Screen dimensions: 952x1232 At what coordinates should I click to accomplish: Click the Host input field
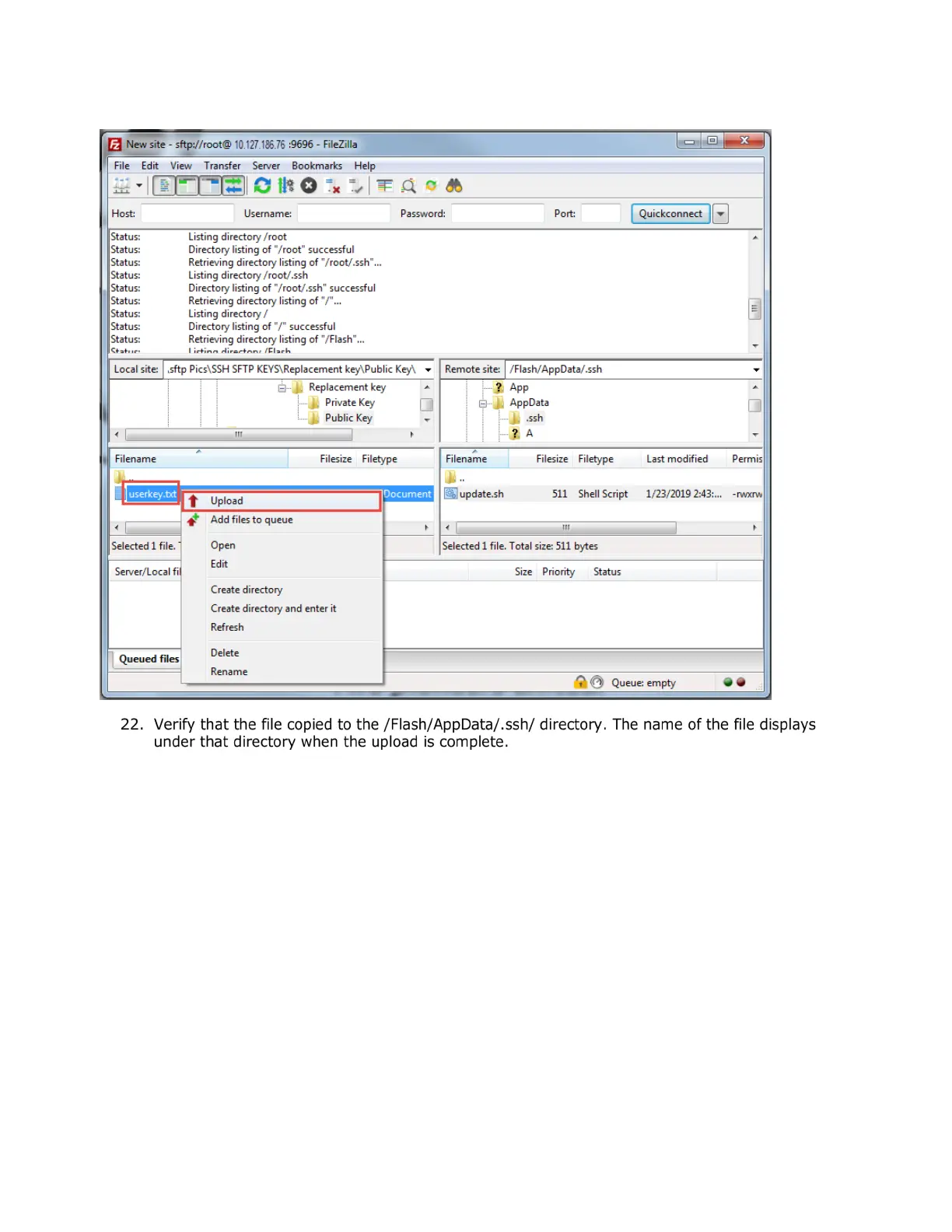click(187, 214)
